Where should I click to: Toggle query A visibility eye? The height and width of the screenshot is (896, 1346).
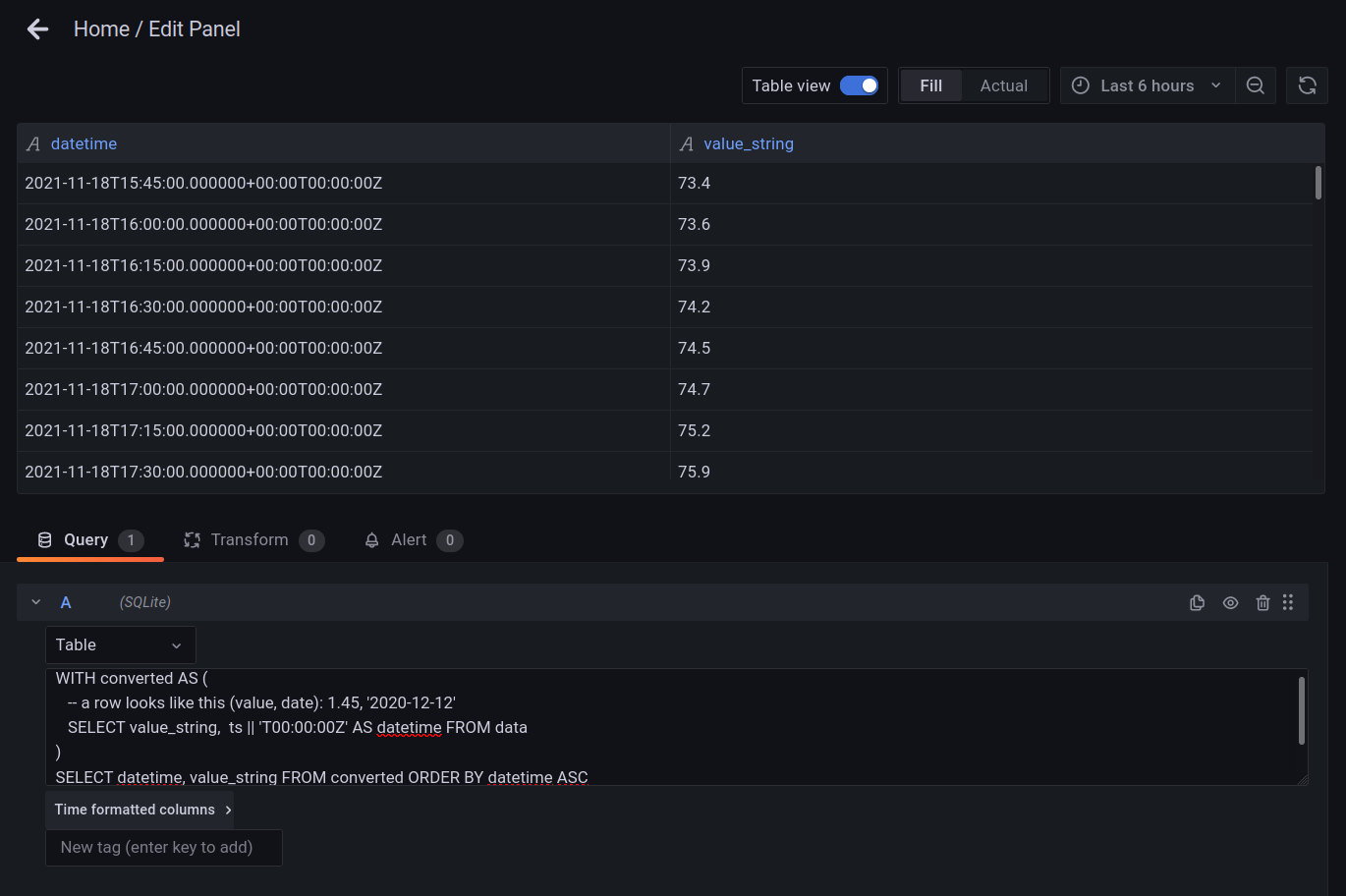(x=1230, y=603)
